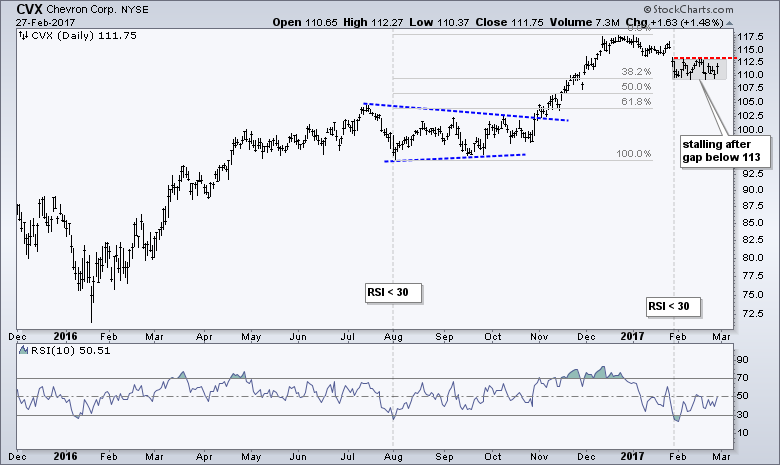780x465 pixels.
Task: Click the small up-arrow beside Chg value
Action: tap(729, 23)
